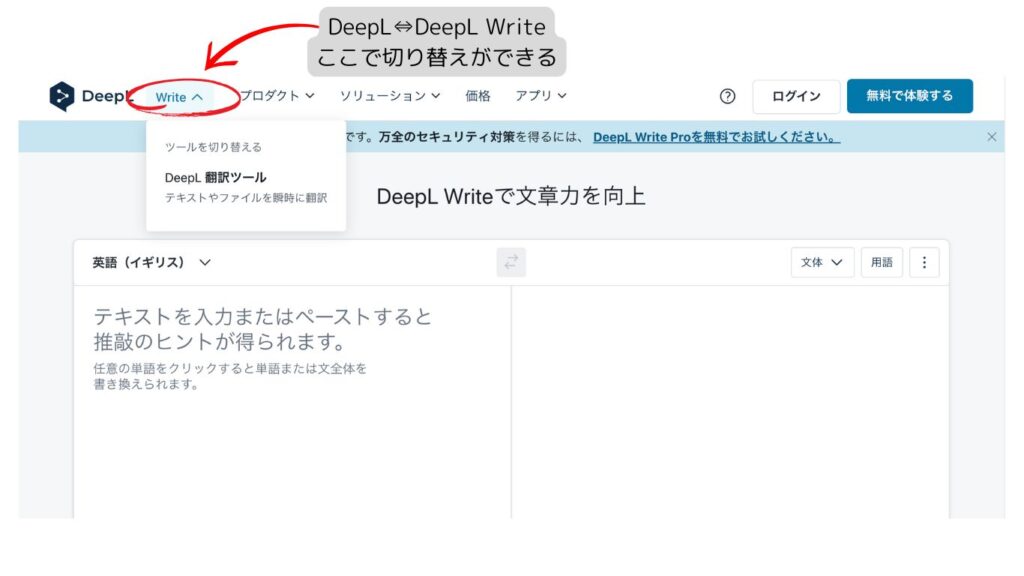Open the three-dot more options menu
1024x576 pixels.
pyautogui.click(x=924, y=263)
